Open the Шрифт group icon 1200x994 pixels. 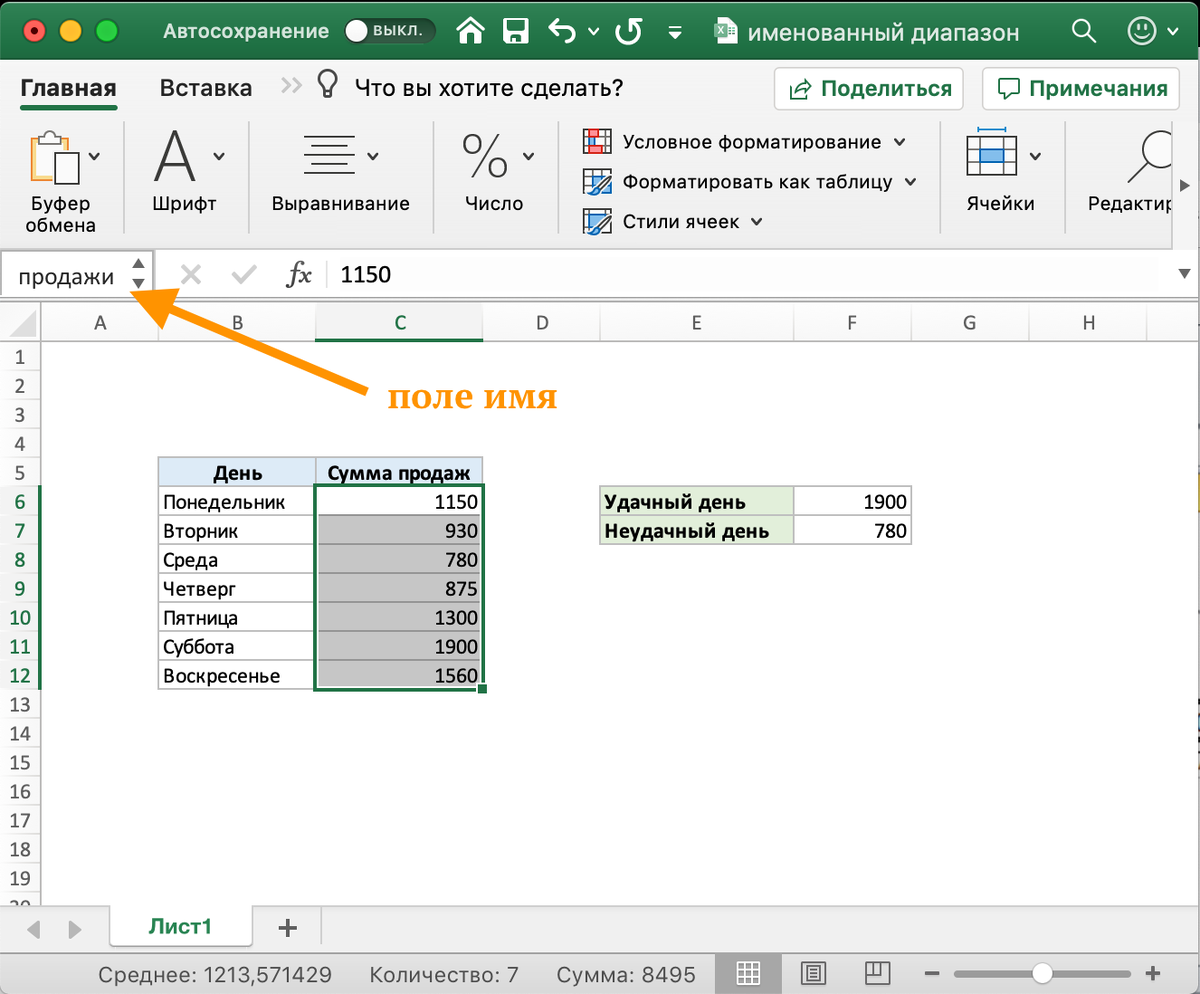[175, 156]
